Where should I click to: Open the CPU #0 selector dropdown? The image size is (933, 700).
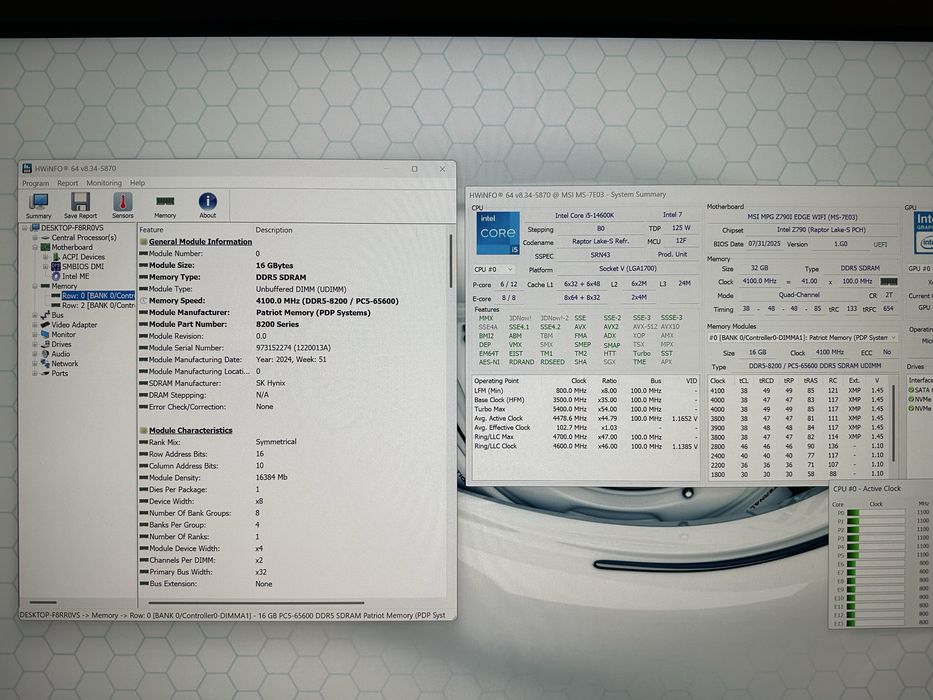493,270
